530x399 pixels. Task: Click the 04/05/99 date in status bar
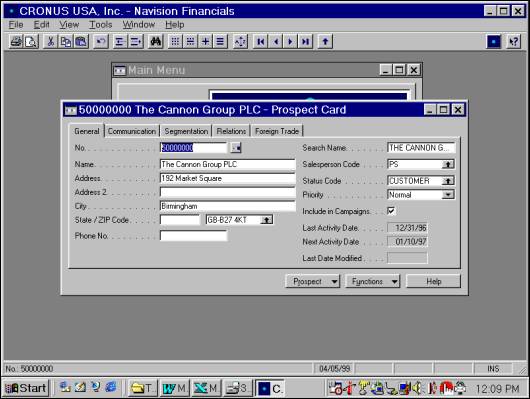click(334, 369)
